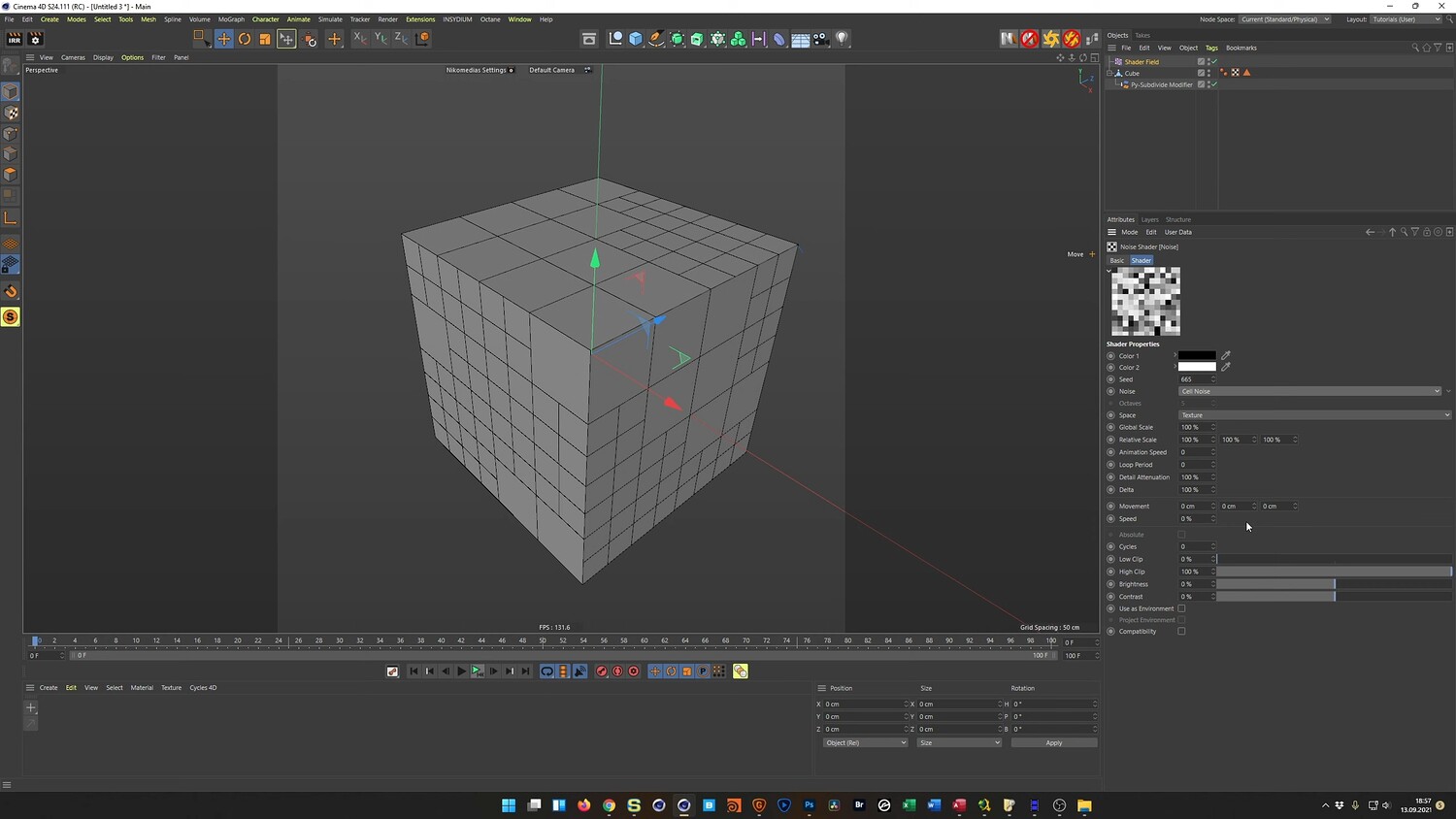Viewport: 1456px width, 819px height.
Task: Click the Noise Shader preview thumbnail
Action: [1146, 302]
